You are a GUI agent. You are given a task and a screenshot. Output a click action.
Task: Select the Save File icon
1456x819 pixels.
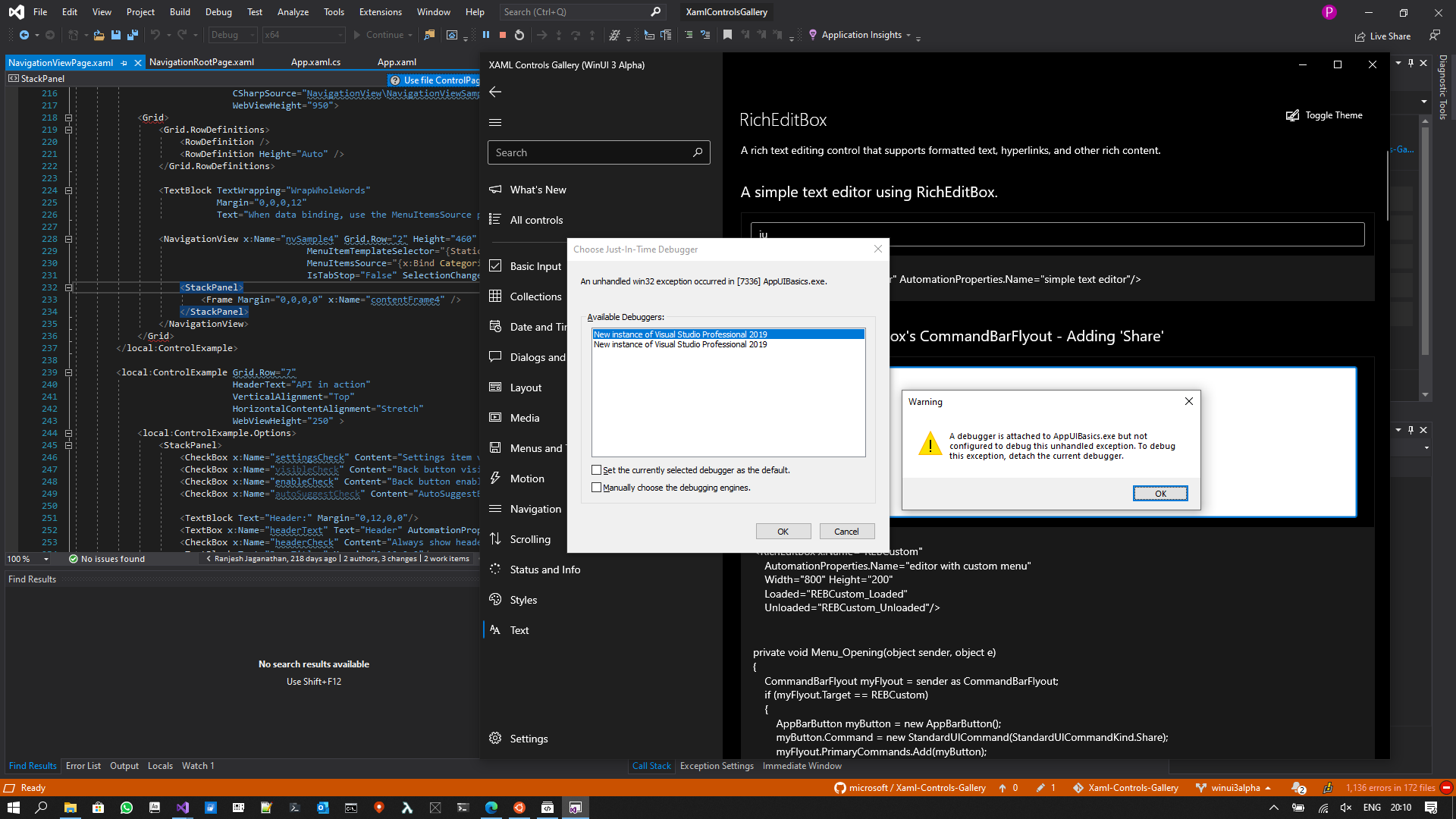coord(115,35)
